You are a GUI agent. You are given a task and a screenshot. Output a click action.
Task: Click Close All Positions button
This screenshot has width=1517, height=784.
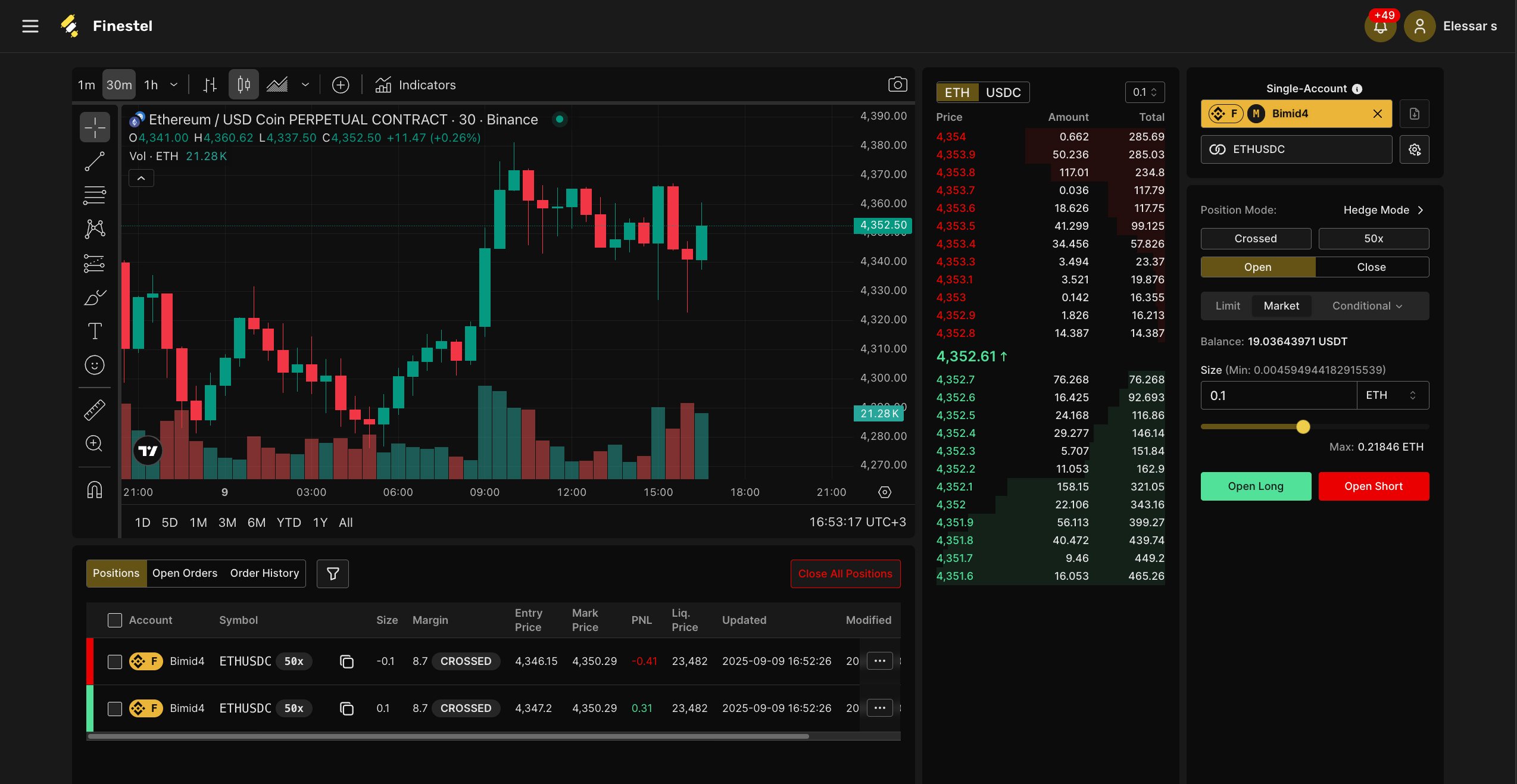[845, 574]
